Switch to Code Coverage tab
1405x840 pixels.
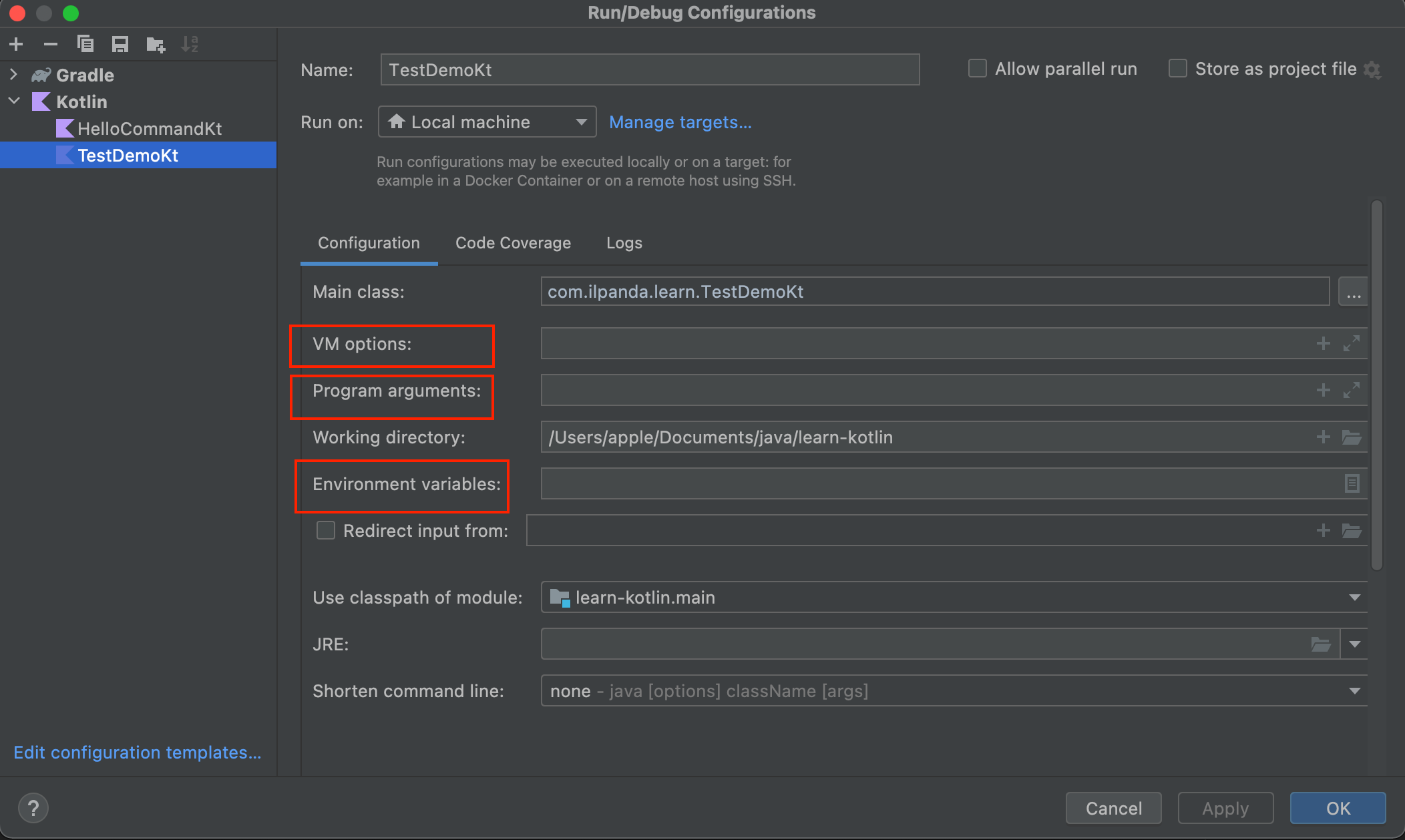point(513,243)
